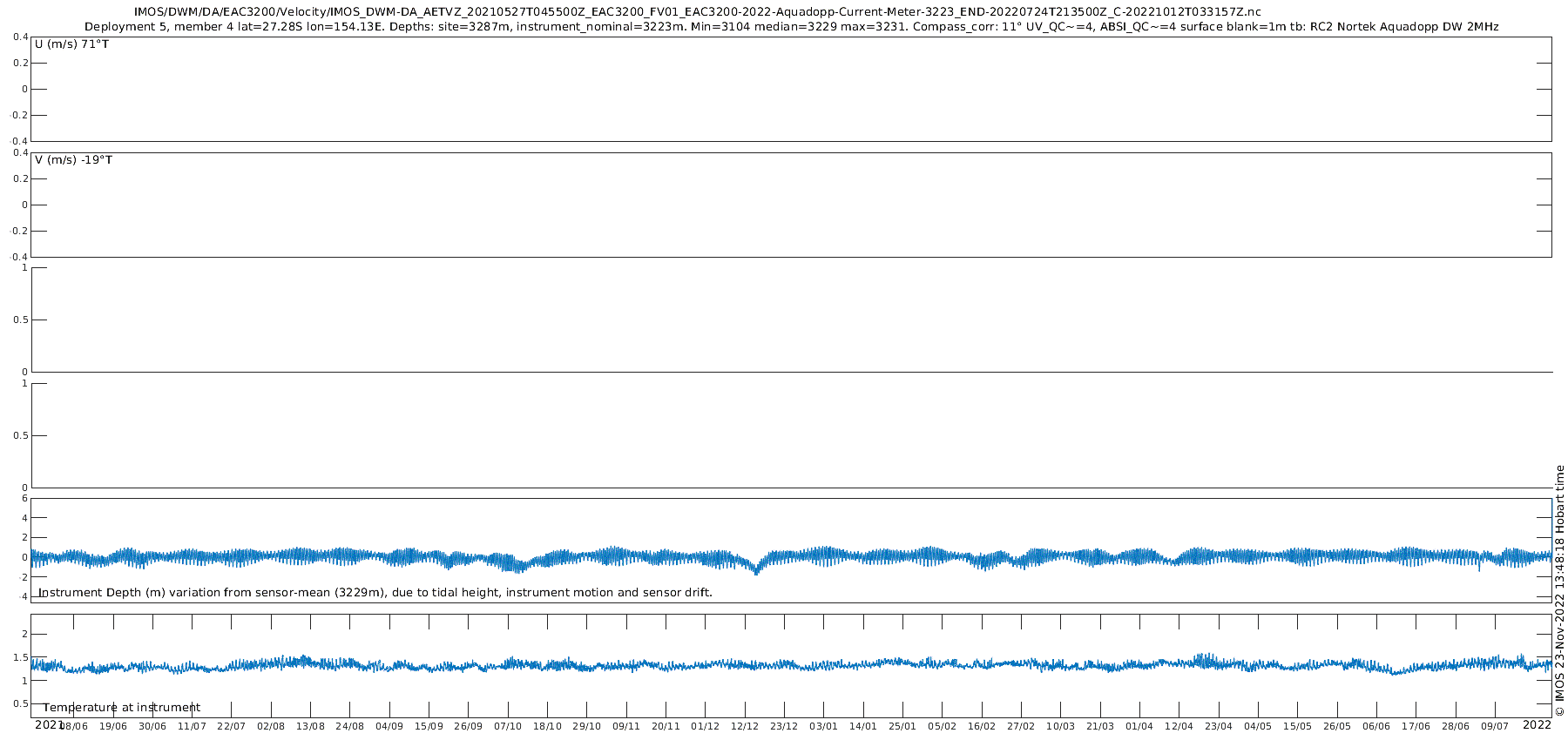The height and width of the screenshot is (740, 1568).
Task: Click the 04/05 date tick label
Action: [x=1258, y=726]
